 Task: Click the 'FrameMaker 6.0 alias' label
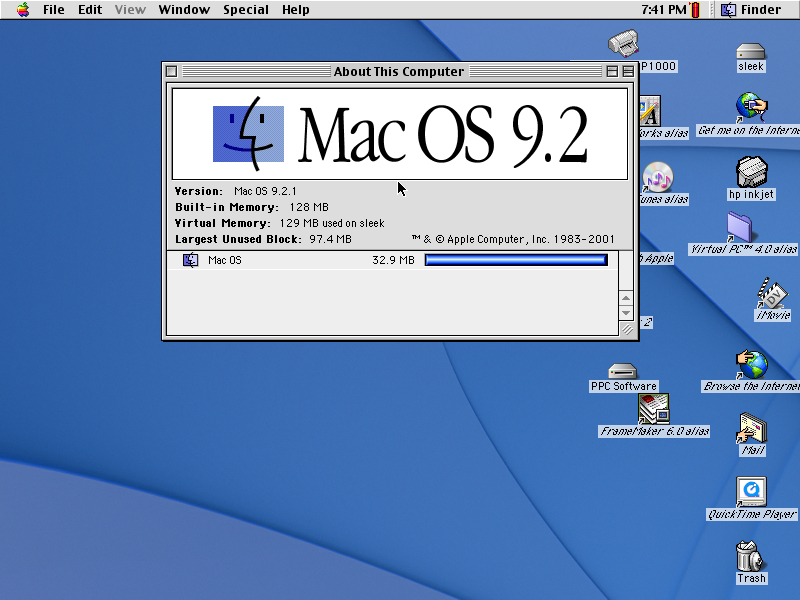(654, 431)
